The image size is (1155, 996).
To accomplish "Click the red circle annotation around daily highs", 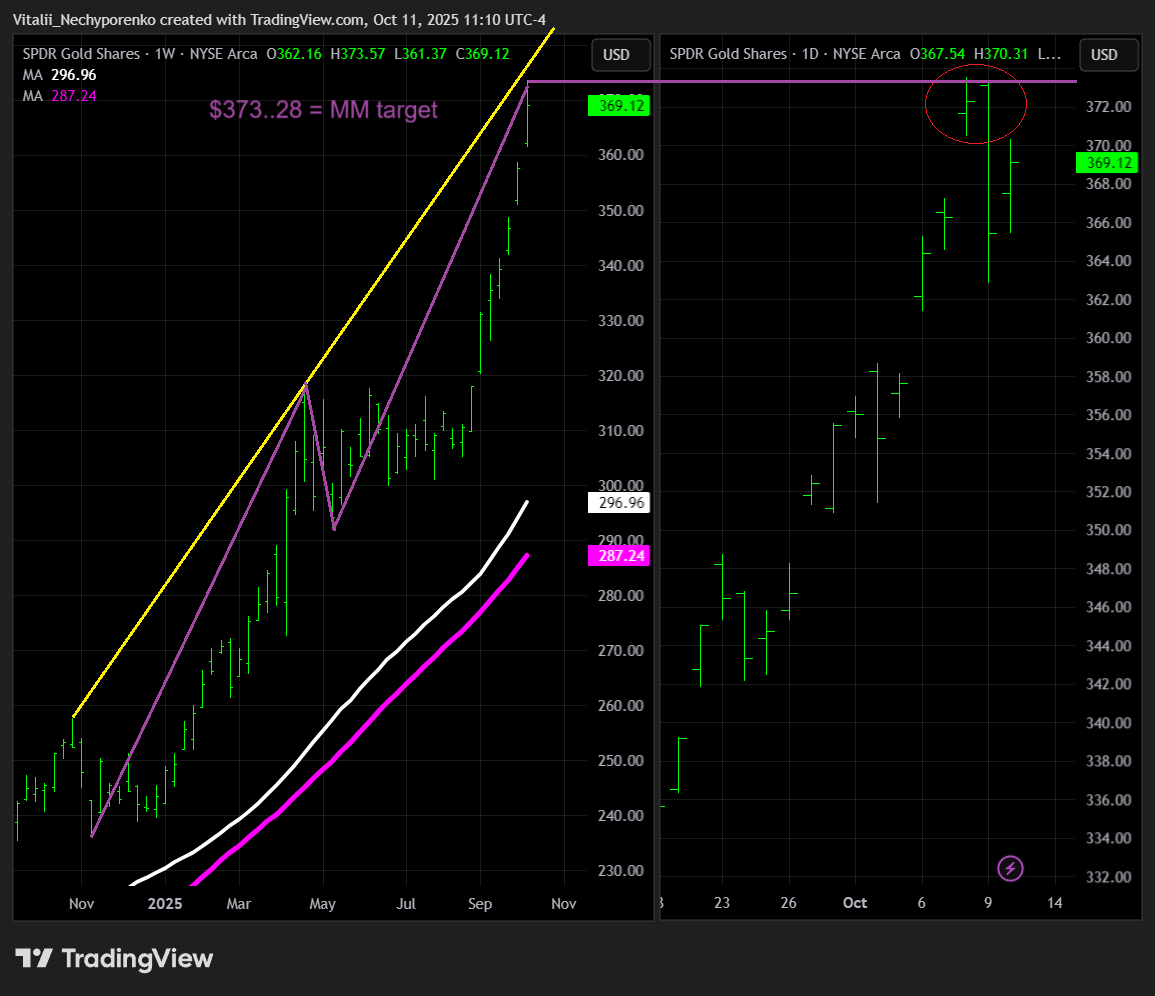I will click(x=975, y=104).
